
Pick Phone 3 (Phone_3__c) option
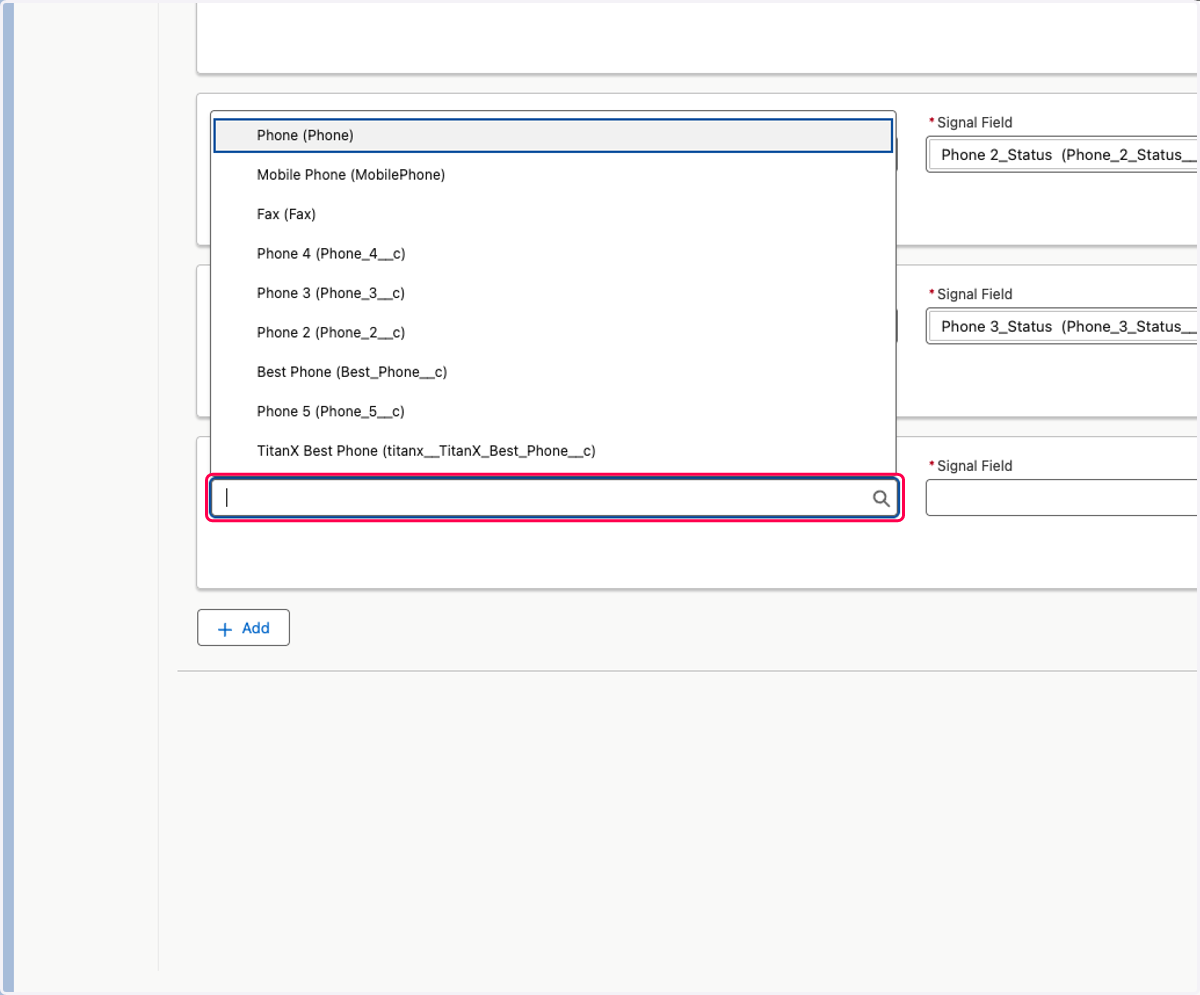pyautogui.click(x=553, y=293)
